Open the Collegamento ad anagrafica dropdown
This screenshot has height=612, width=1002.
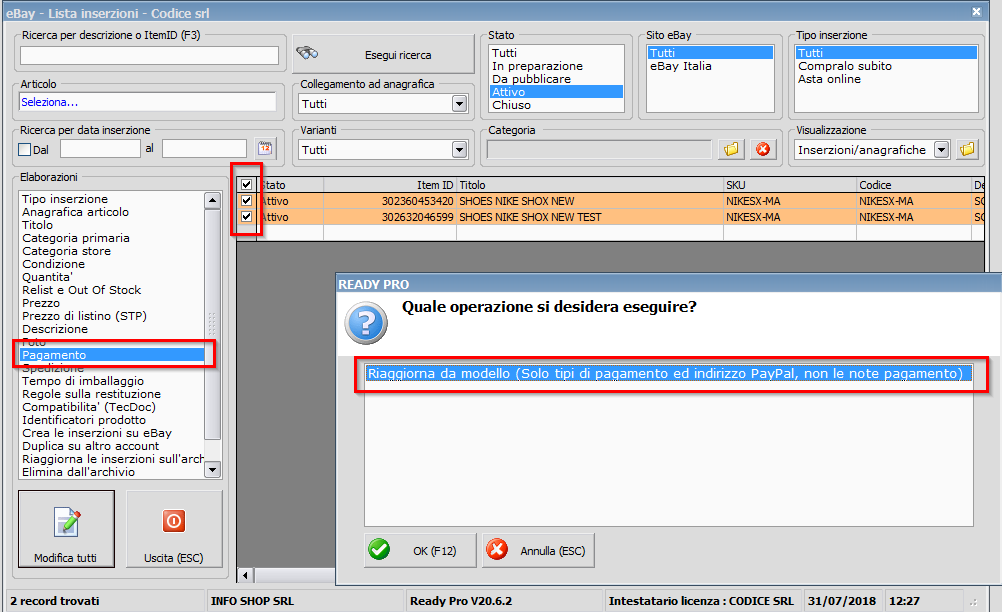[x=459, y=103]
